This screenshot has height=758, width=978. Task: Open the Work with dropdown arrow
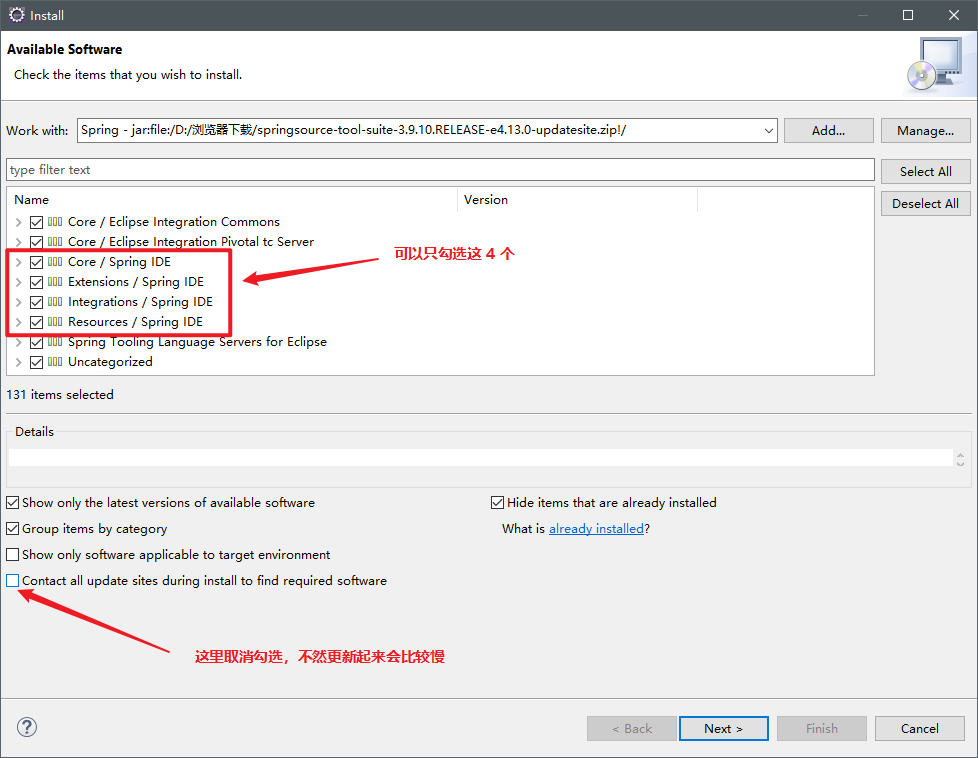click(768, 130)
